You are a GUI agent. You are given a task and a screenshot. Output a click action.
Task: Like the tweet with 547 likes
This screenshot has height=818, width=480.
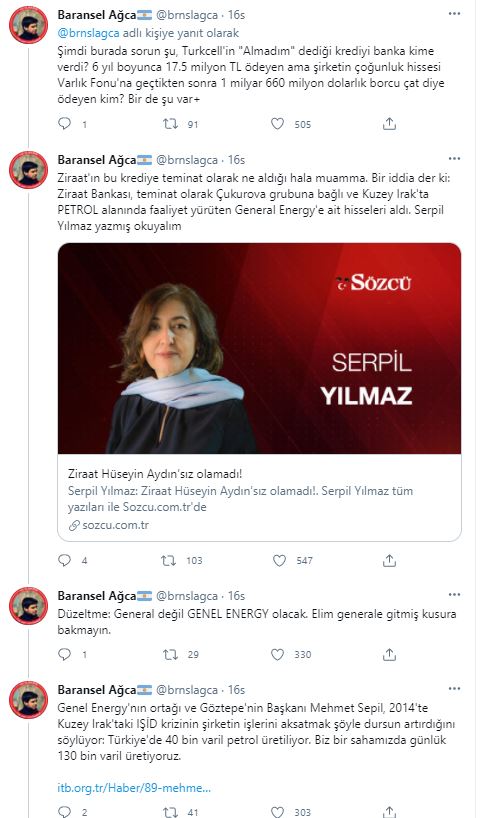click(280, 560)
